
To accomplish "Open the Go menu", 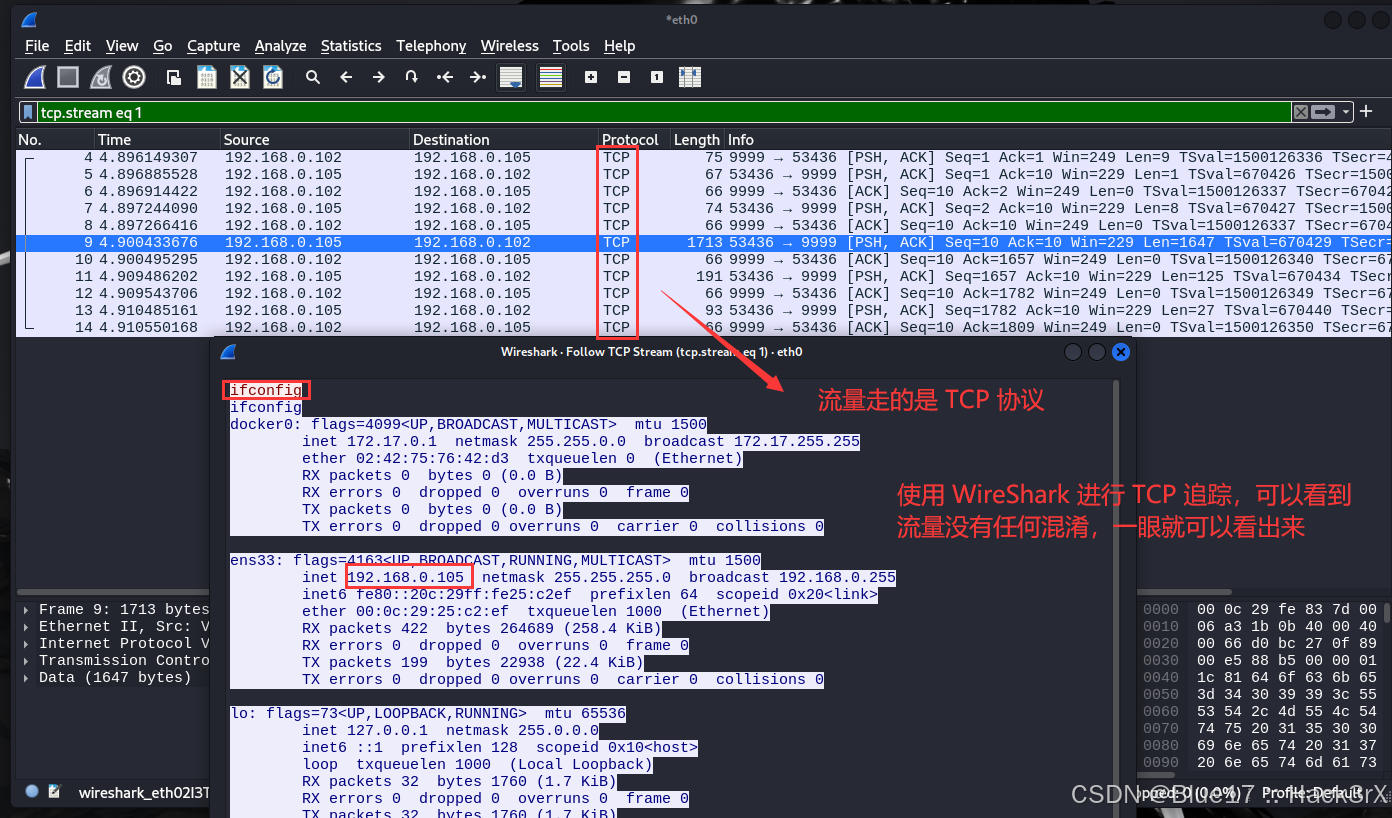I will (x=163, y=46).
